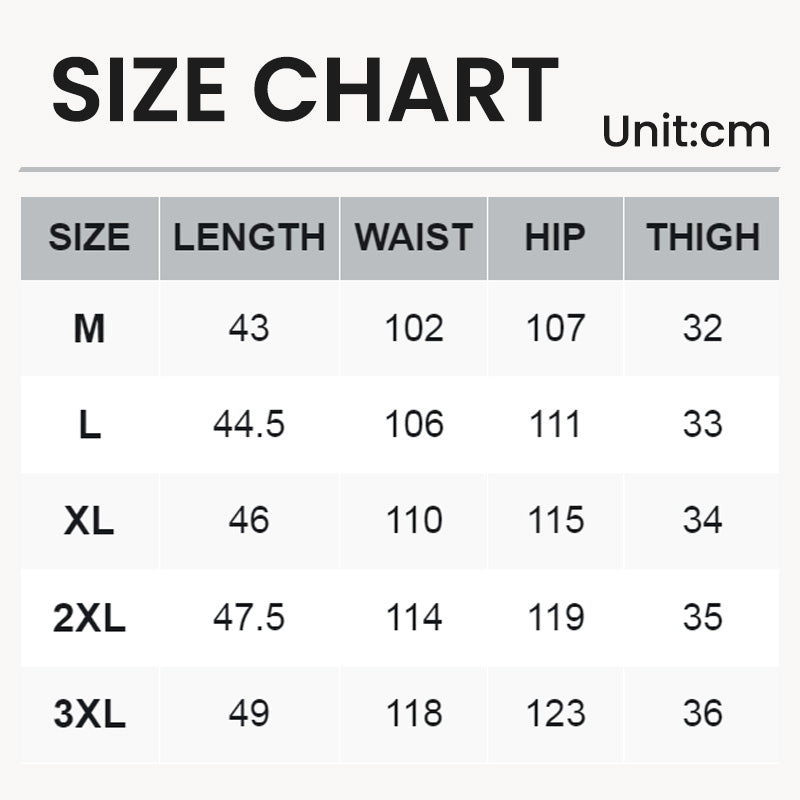Click hip value 123 for size 3XL

point(555,714)
